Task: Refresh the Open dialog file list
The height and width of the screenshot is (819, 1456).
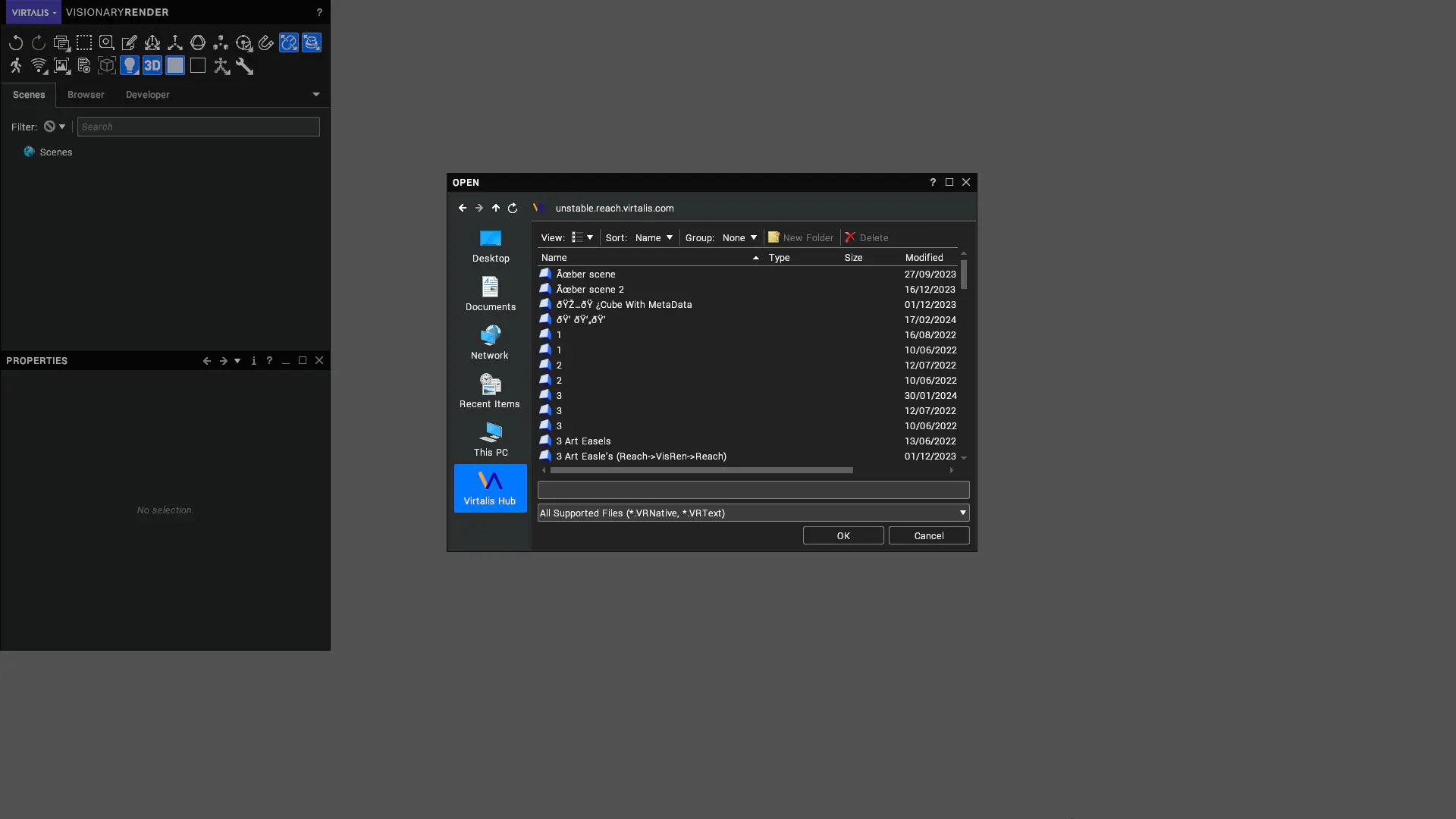Action: (513, 208)
